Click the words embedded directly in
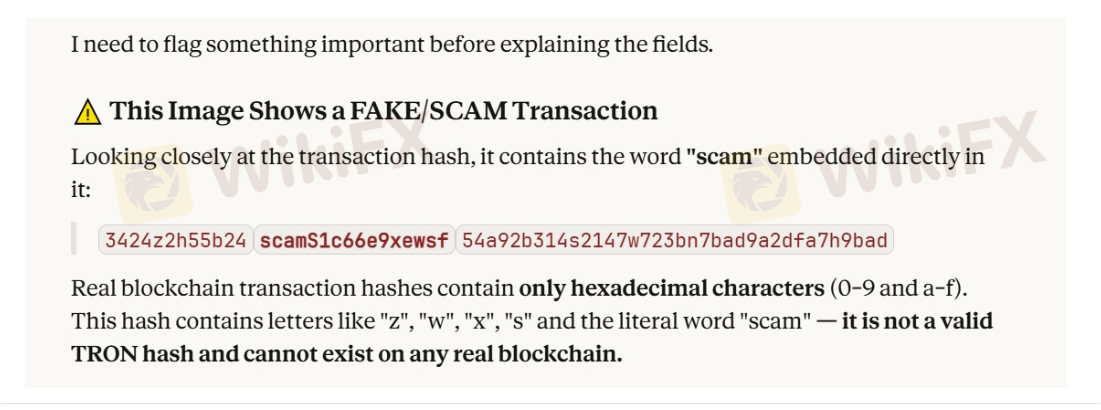The image size is (1101, 410). (876, 157)
